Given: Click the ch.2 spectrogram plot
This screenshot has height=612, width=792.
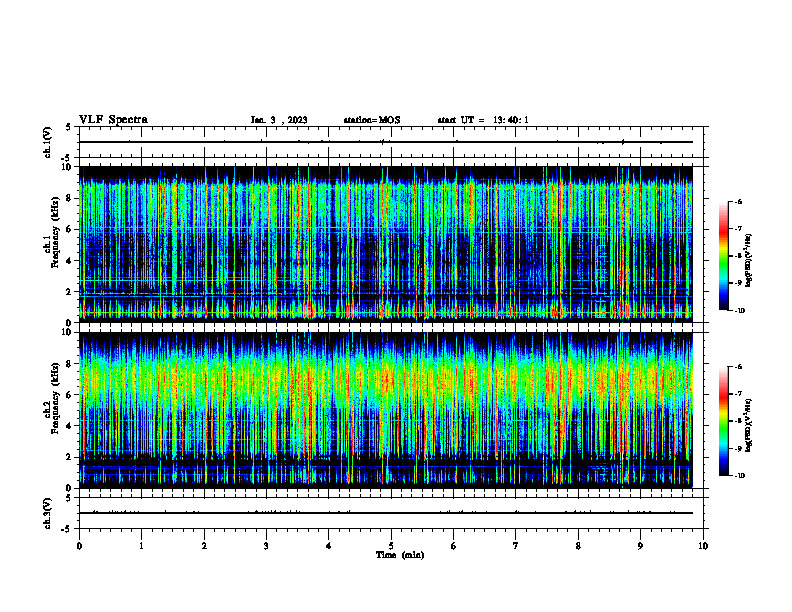Looking at the screenshot, I should tap(386, 410).
